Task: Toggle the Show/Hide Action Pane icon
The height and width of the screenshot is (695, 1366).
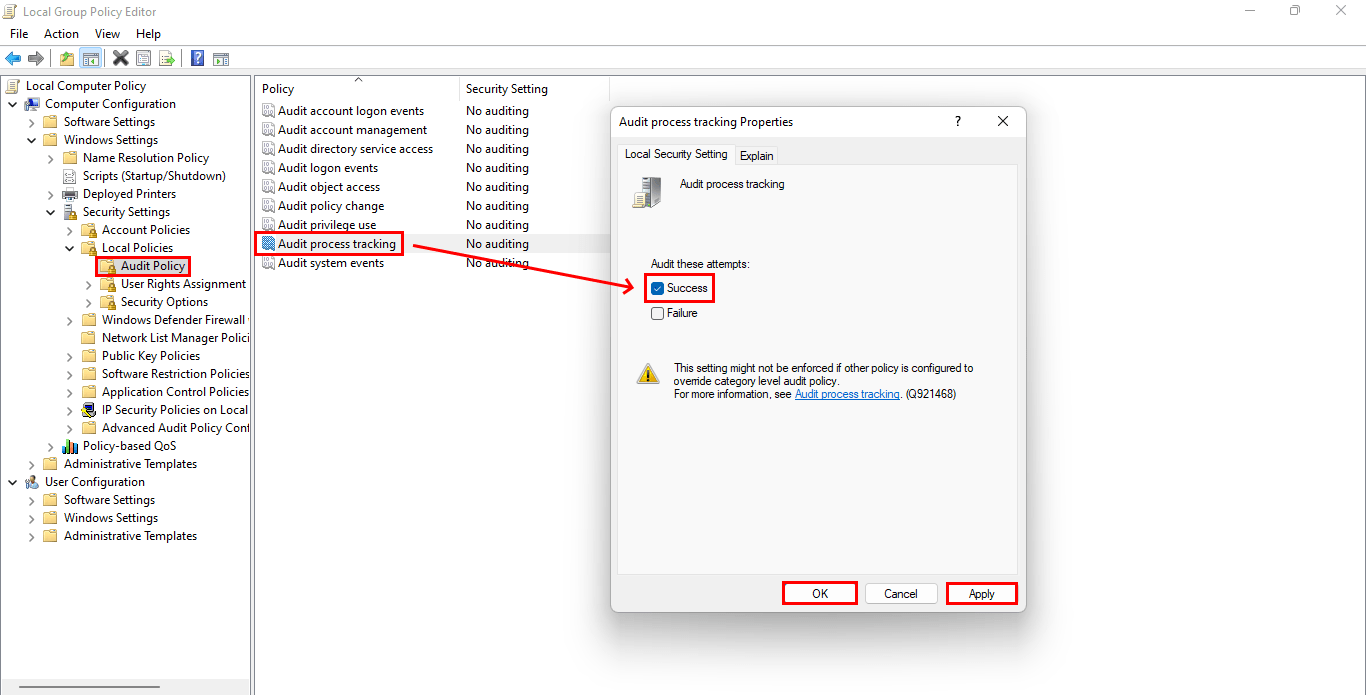Action: coord(221,57)
